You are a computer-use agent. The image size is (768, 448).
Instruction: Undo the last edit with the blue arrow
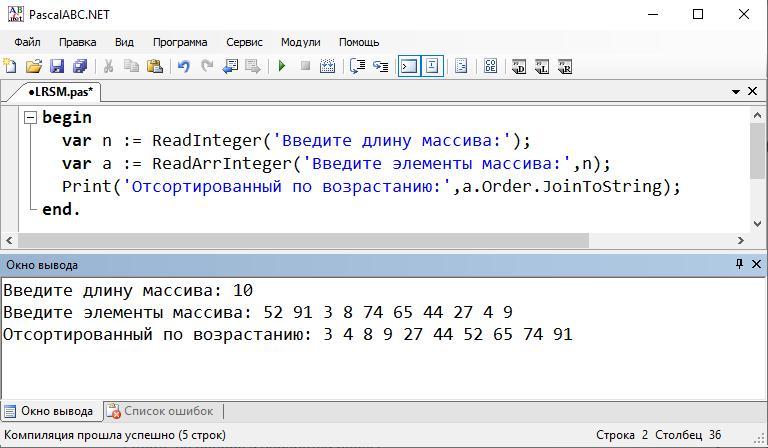(x=184, y=66)
